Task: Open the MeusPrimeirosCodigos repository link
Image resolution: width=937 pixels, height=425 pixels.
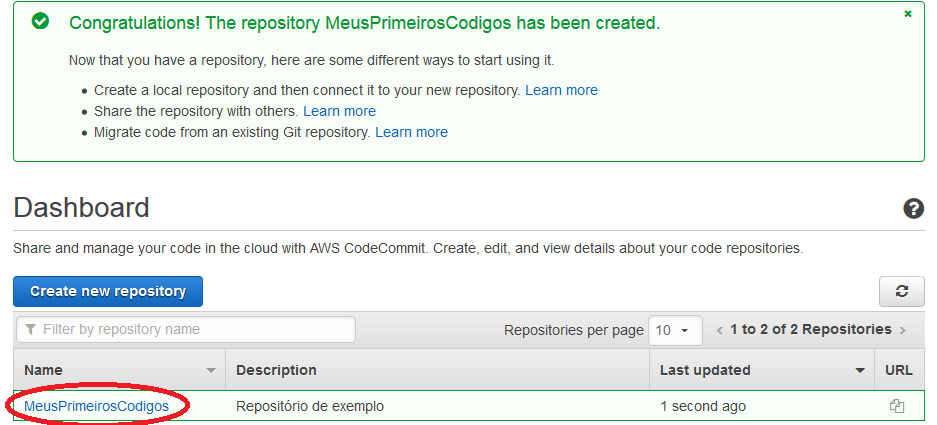Action: pos(96,406)
